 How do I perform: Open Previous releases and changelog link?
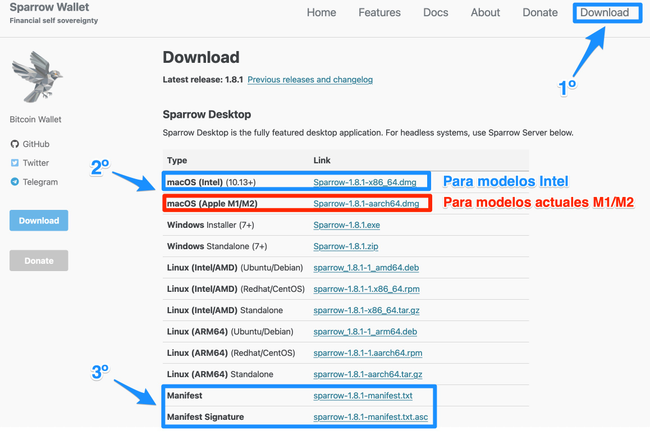tap(310, 80)
